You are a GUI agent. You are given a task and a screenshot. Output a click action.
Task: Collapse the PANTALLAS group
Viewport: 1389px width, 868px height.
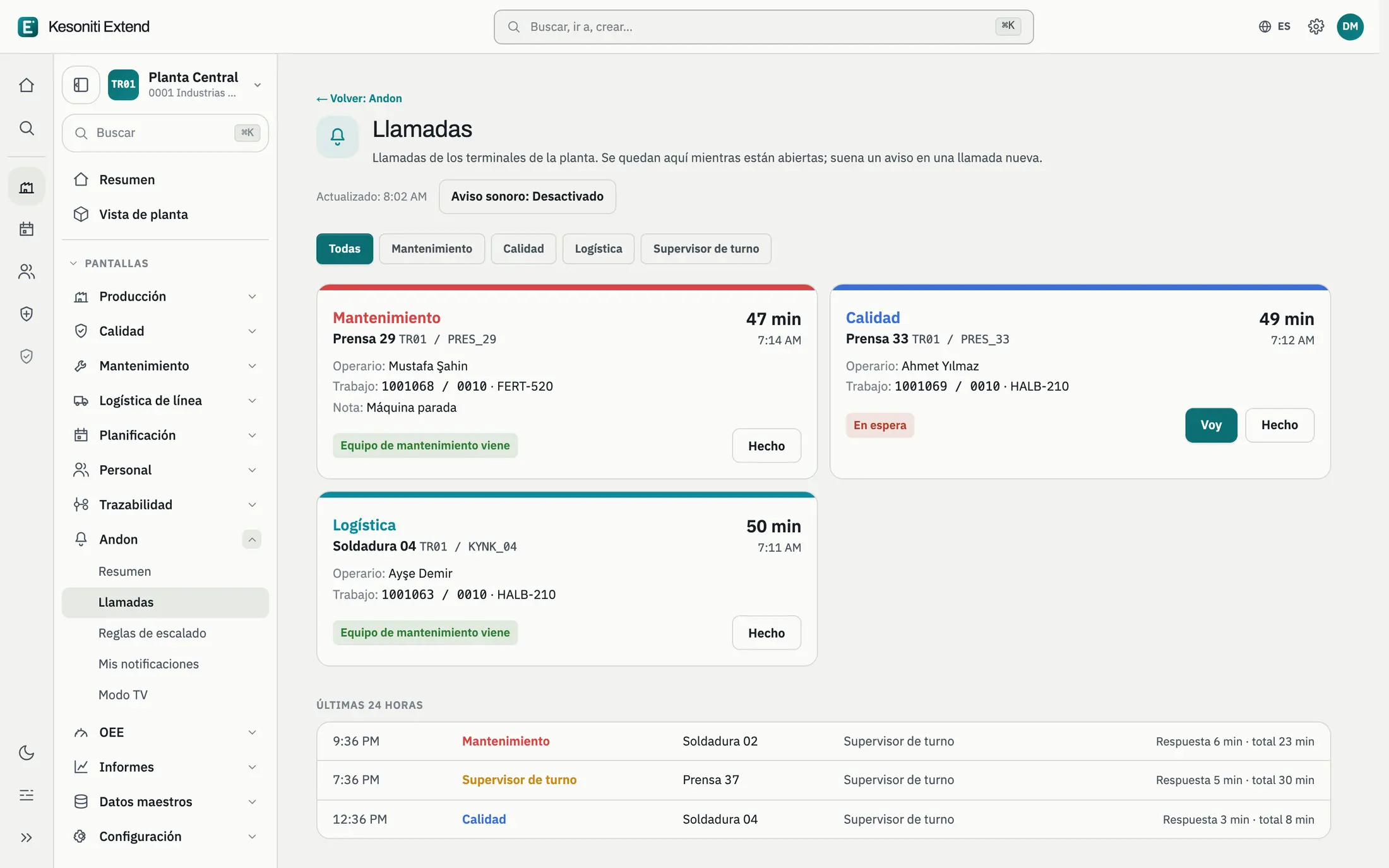pos(109,263)
